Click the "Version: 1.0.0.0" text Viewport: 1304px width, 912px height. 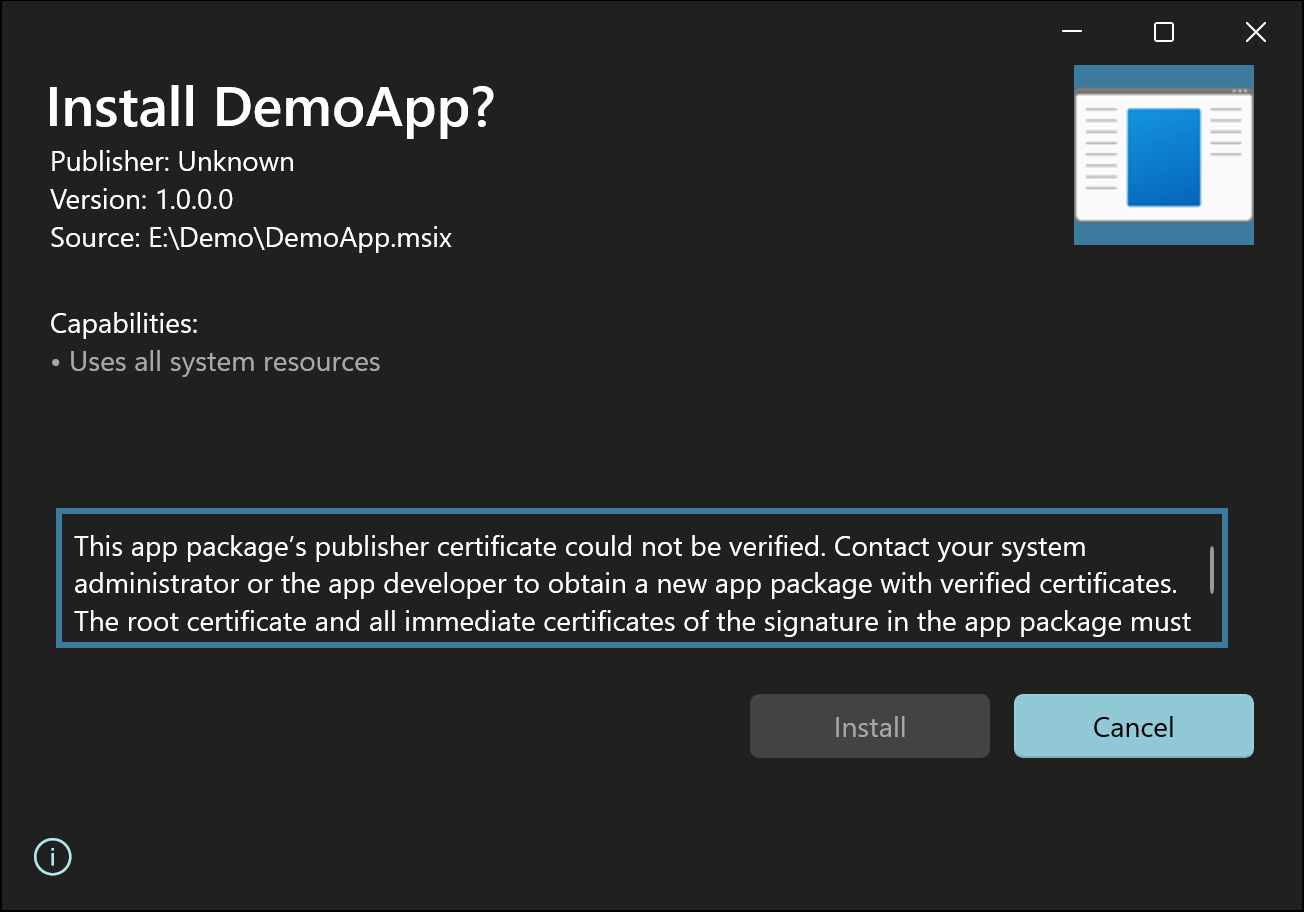(142, 200)
